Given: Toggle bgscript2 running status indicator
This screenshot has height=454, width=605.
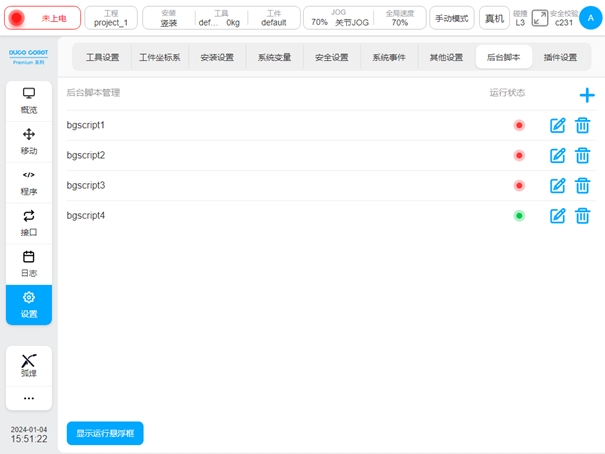Looking at the screenshot, I should click(x=519, y=155).
